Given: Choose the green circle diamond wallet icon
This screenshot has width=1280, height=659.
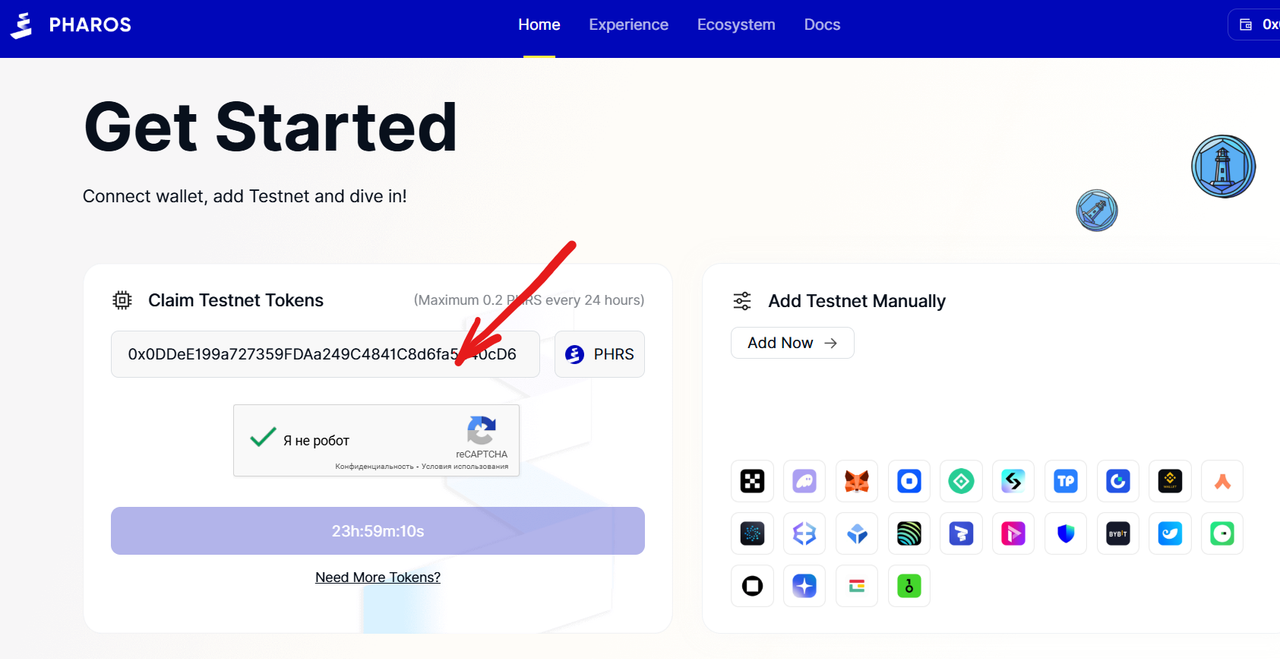Looking at the screenshot, I should [x=961, y=482].
